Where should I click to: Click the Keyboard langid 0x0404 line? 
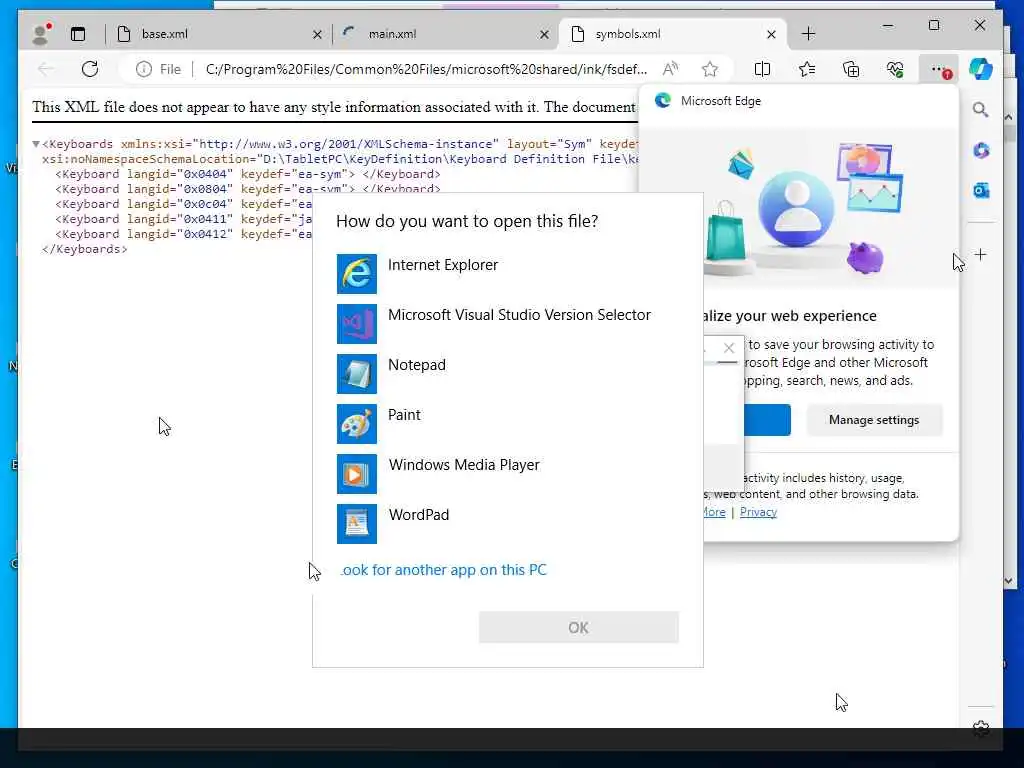(x=248, y=174)
